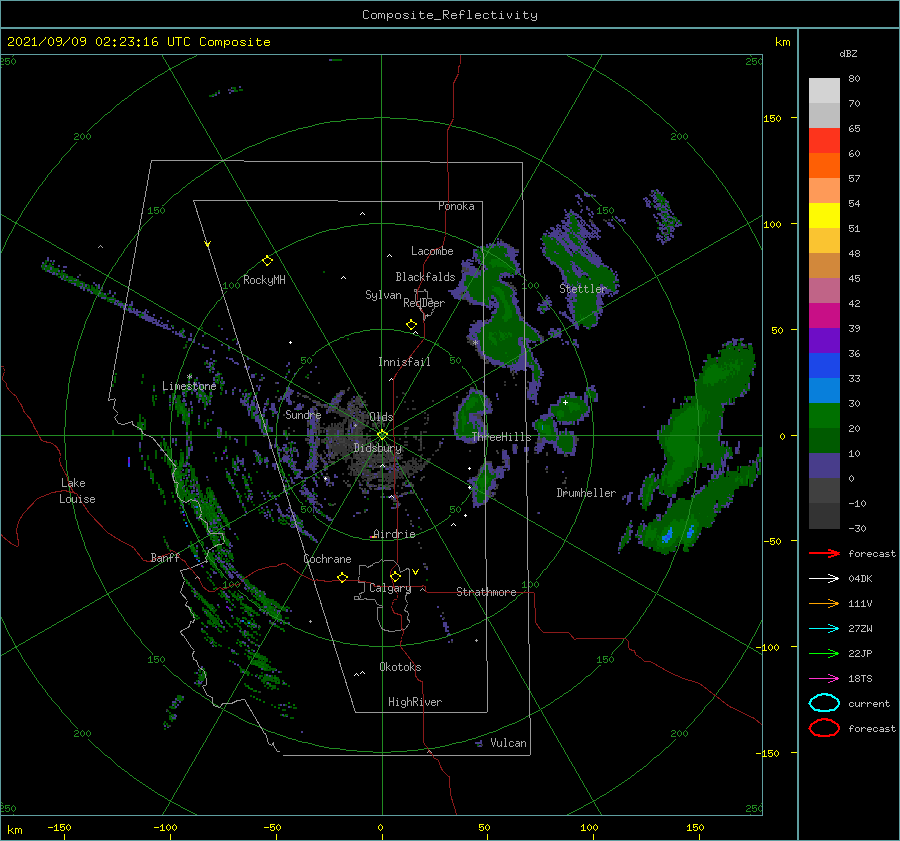The width and height of the screenshot is (900, 841).
Task: Click the yellow radar site diamond at Didsbury
Action: [x=382, y=435]
